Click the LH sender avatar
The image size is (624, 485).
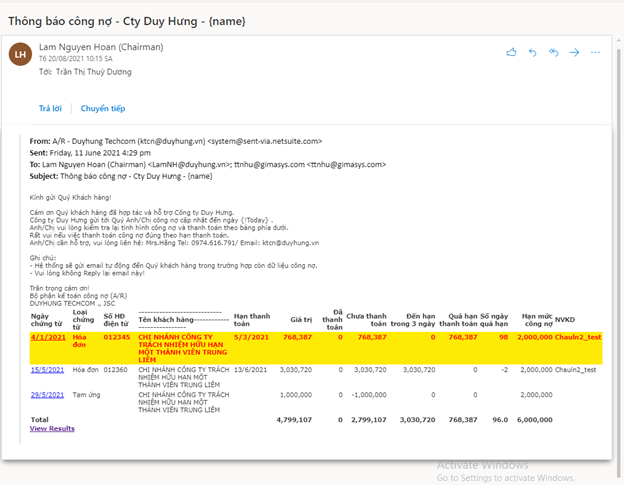(x=20, y=54)
